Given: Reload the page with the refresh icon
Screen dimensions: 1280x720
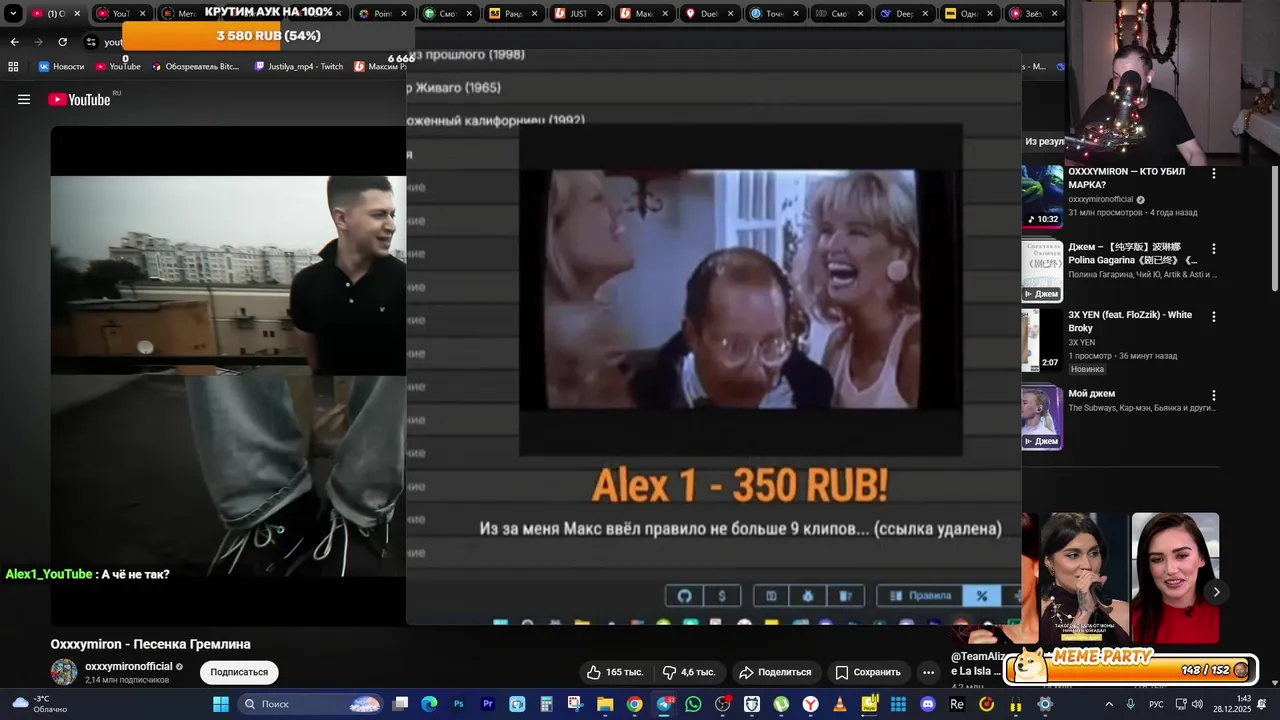Looking at the screenshot, I should click(63, 42).
